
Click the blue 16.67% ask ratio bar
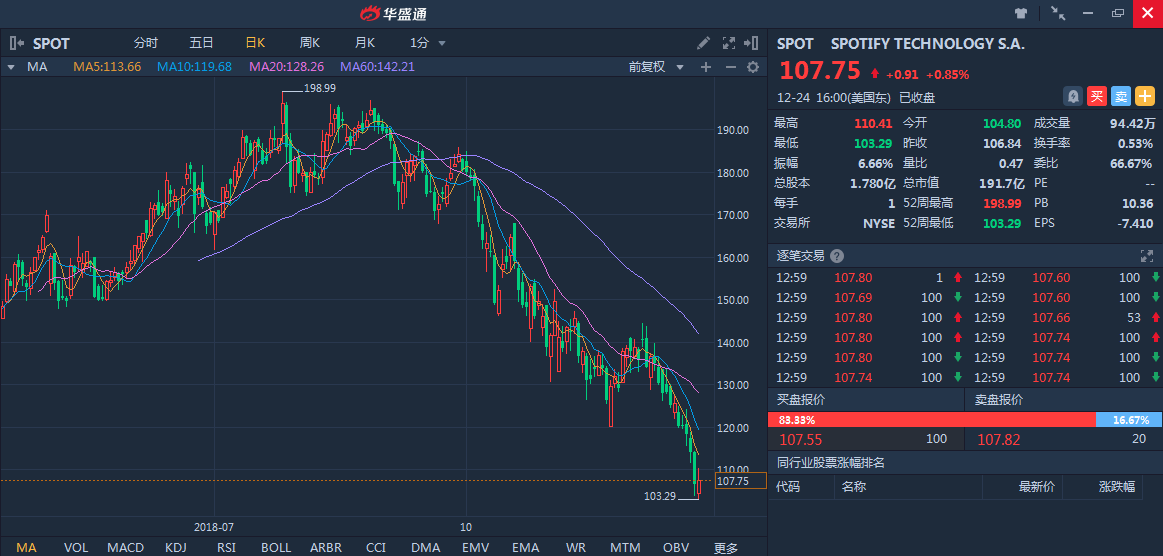[1129, 420]
